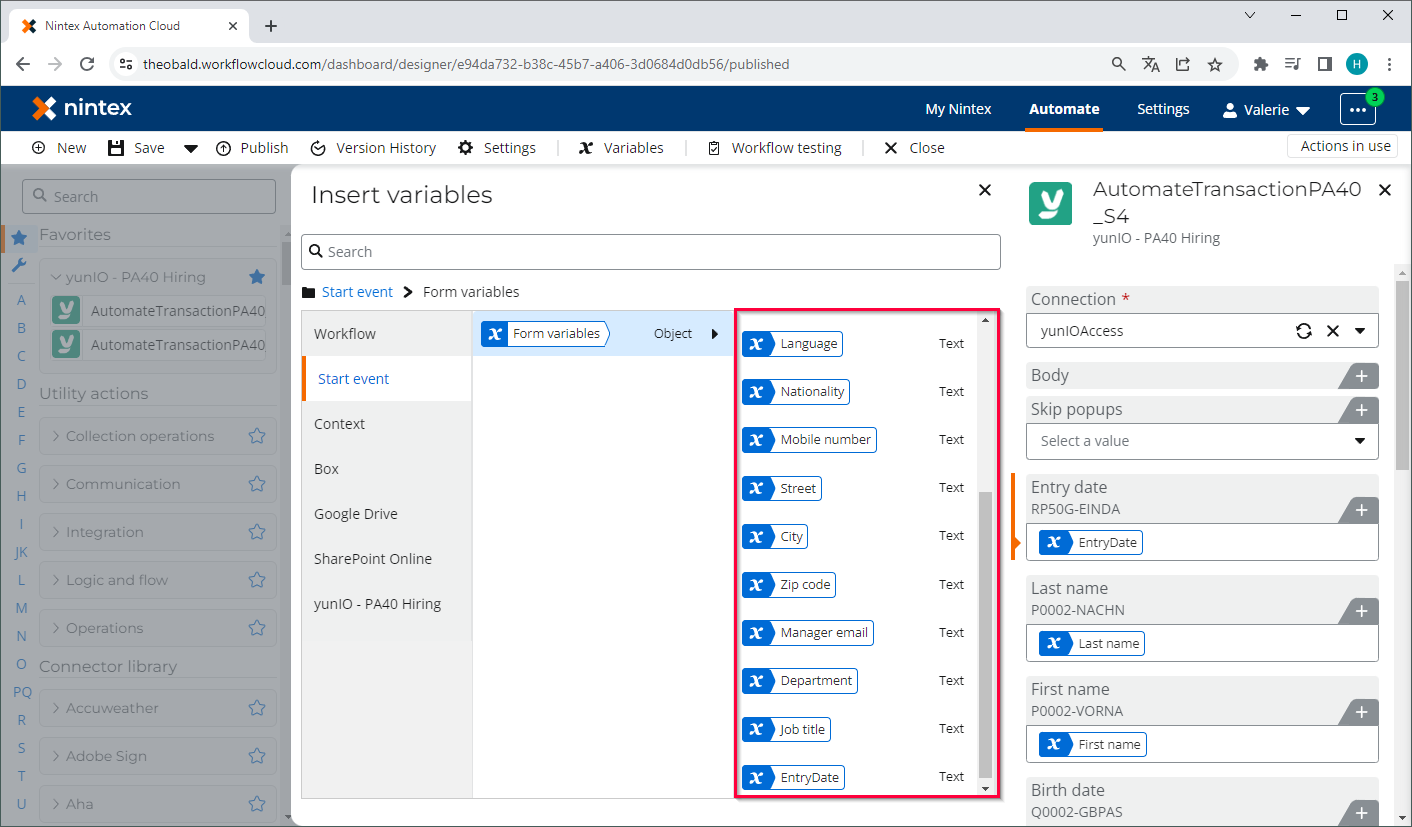Refresh the yunIOAccess connection
Viewport: 1412px width, 827px height.
(1303, 330)
